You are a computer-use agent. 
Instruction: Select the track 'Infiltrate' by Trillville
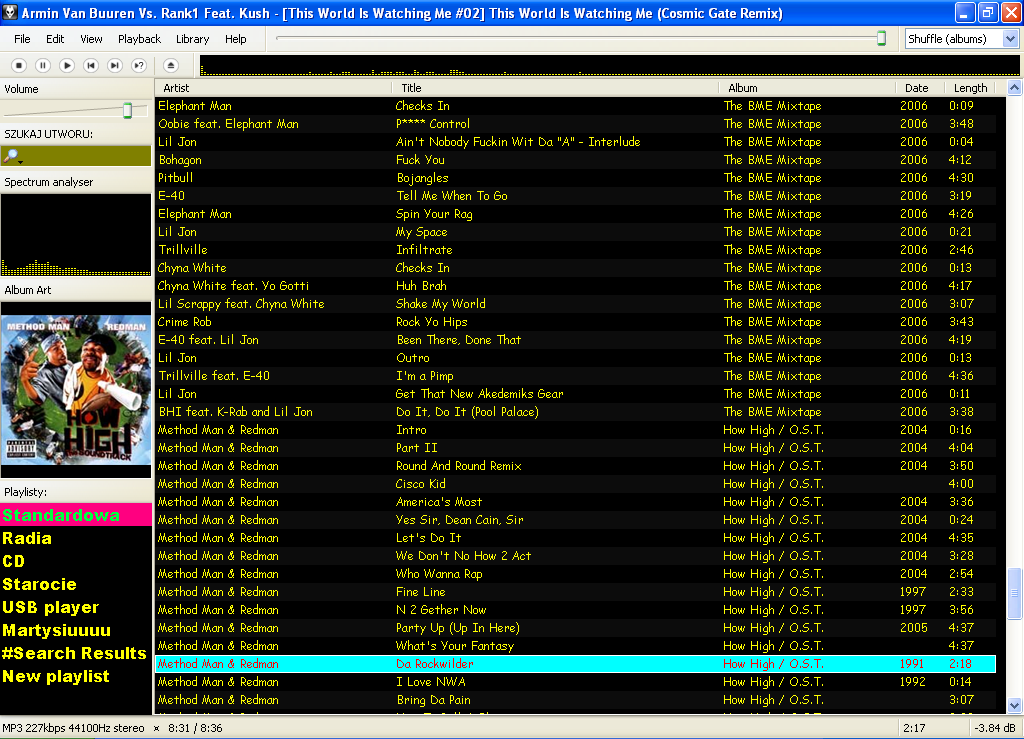(575, 250)
